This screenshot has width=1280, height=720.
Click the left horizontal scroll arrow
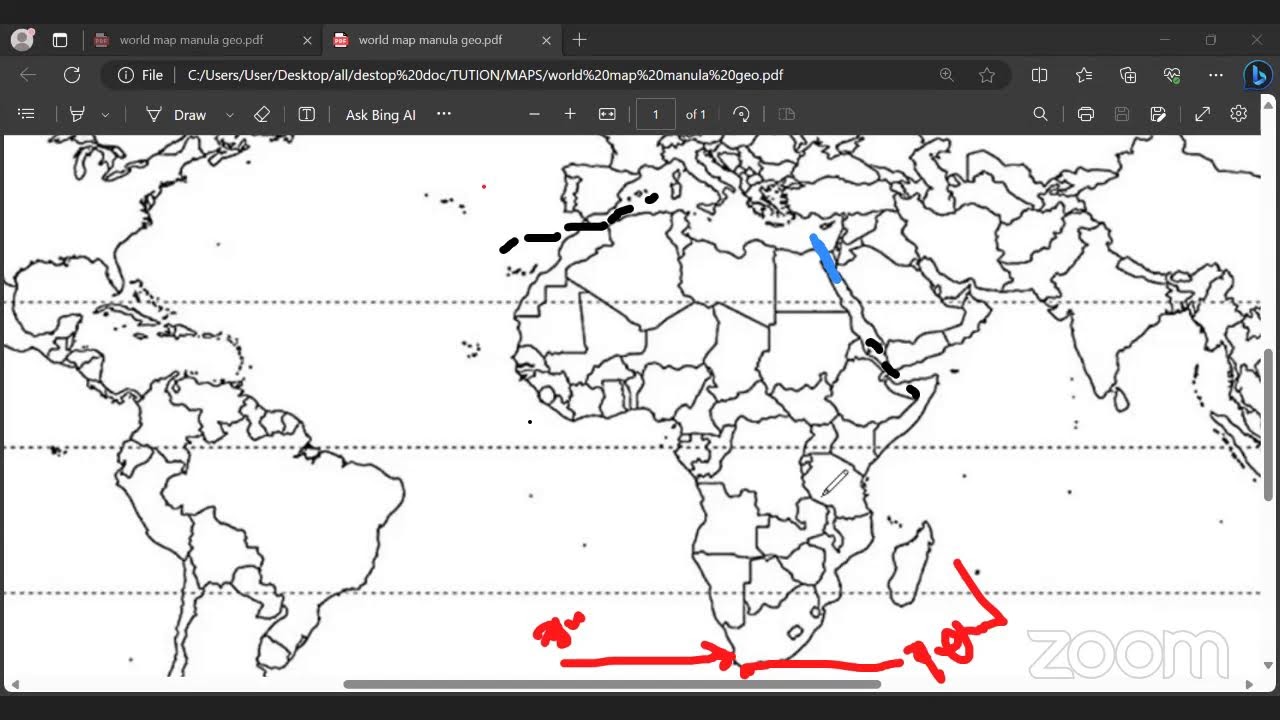point(15,685)
